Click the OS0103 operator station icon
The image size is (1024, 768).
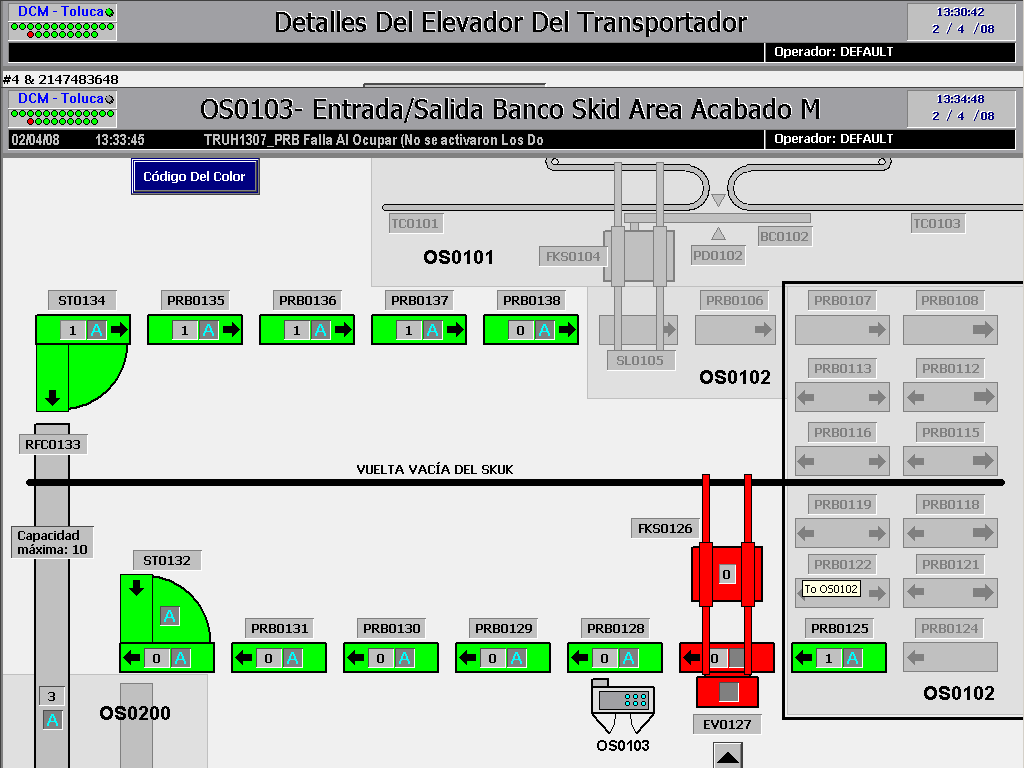(623, 708)
